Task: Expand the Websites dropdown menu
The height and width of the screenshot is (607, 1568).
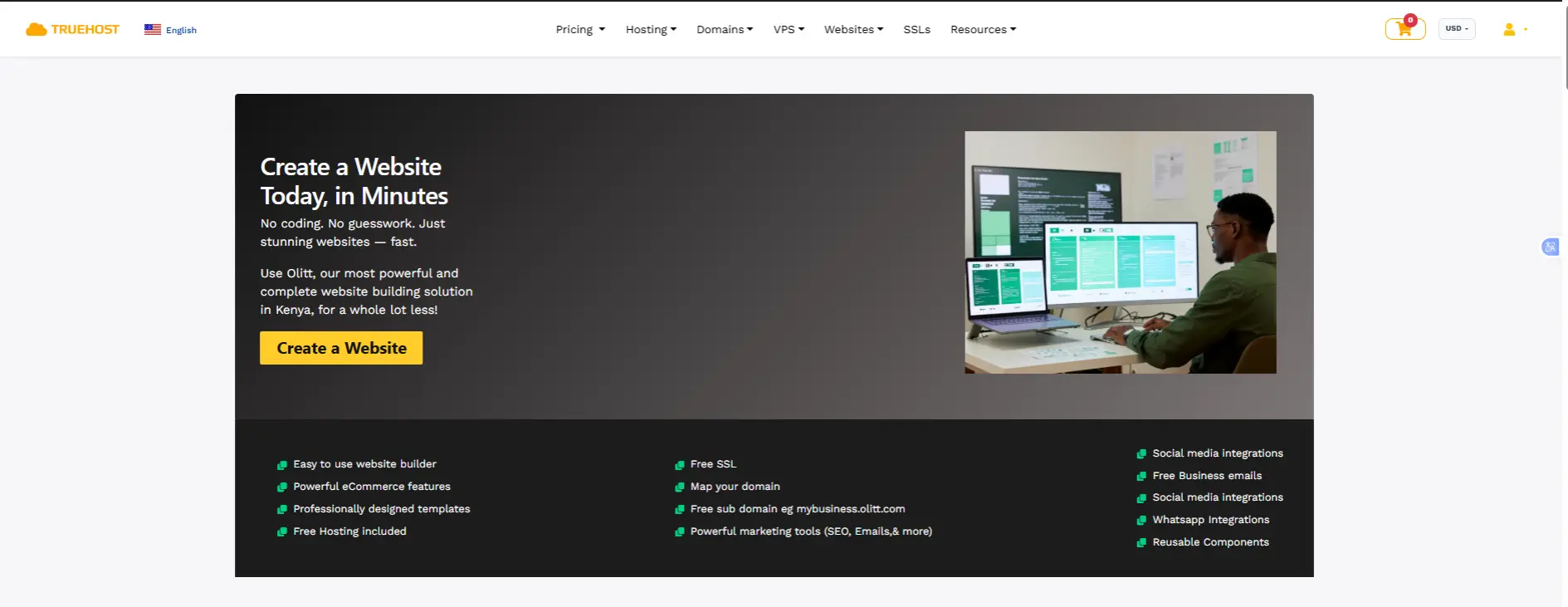Action: click(x=853, y=29)
